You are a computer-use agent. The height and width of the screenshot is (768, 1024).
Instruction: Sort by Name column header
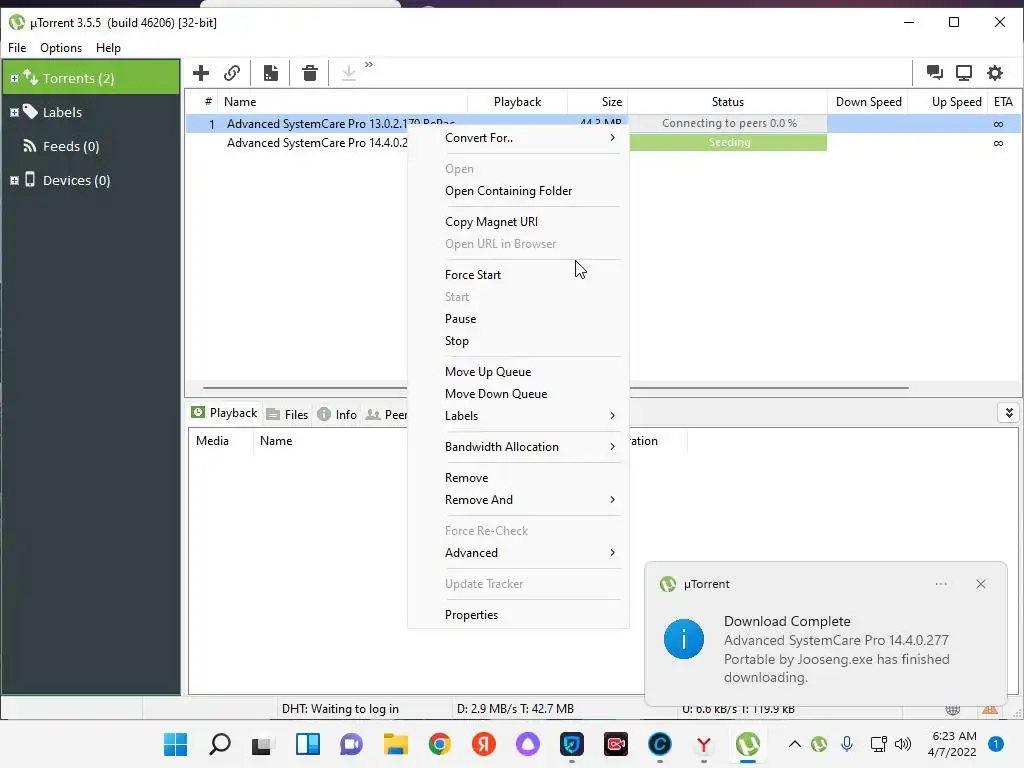(x=343, y=102)
